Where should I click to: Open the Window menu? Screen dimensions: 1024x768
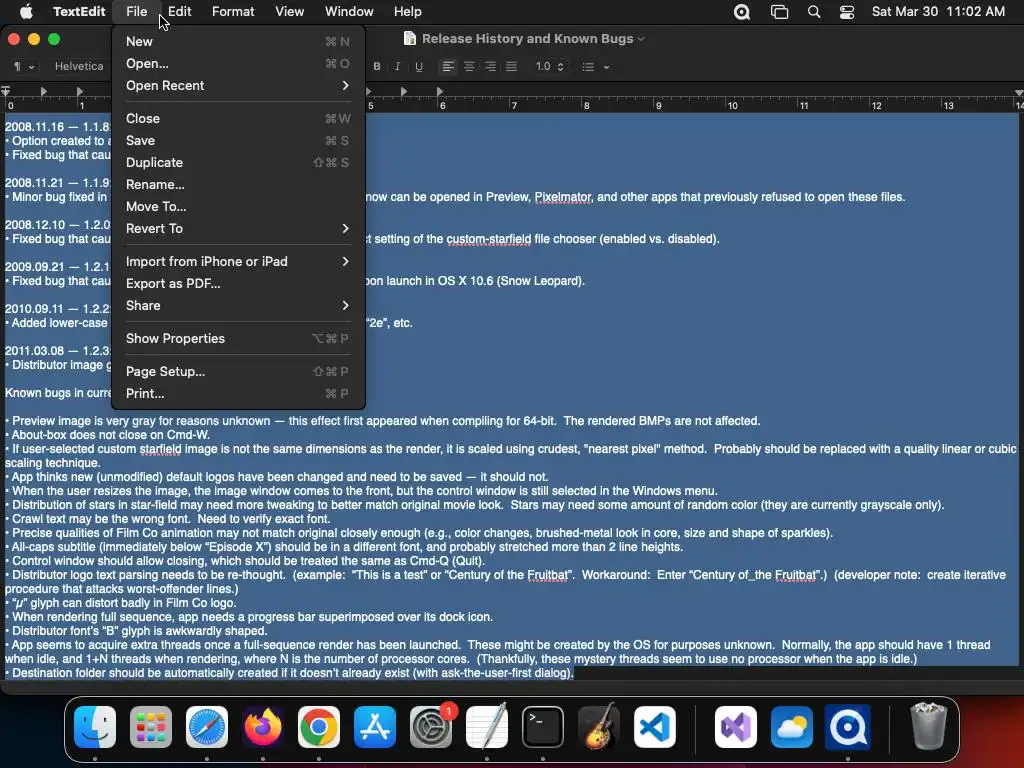tap(349, 12)
